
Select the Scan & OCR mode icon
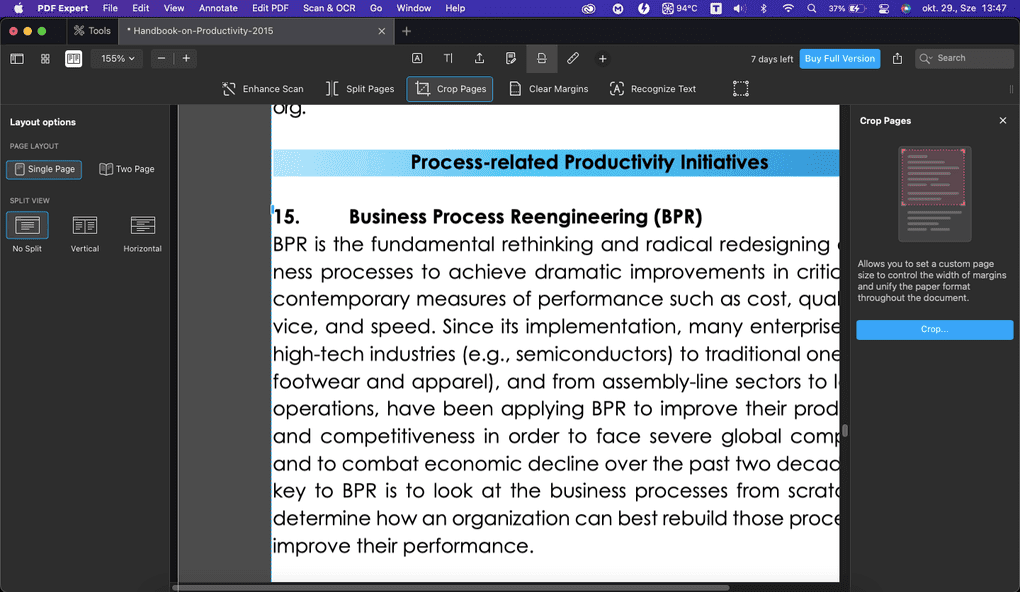541,58
